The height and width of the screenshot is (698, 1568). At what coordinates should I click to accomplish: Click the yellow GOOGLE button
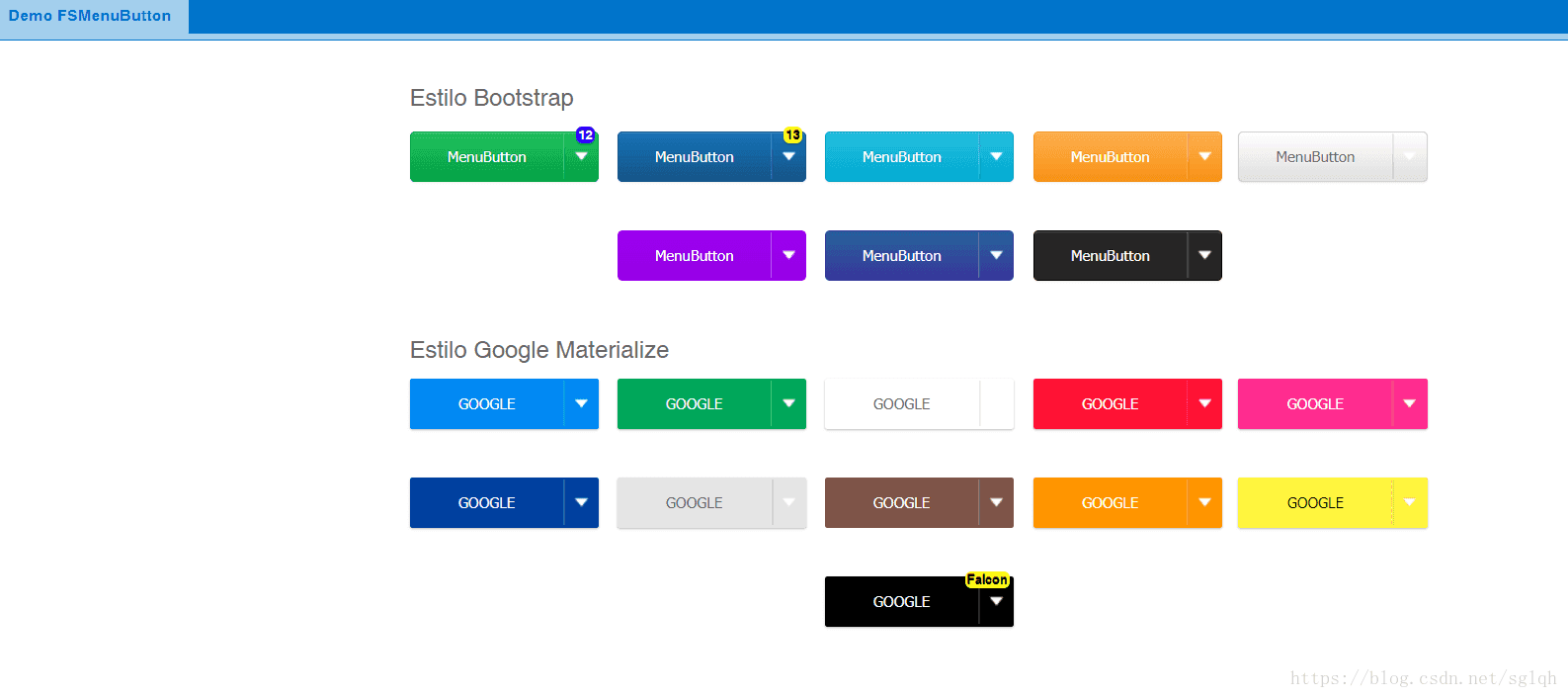[1315, 503]
